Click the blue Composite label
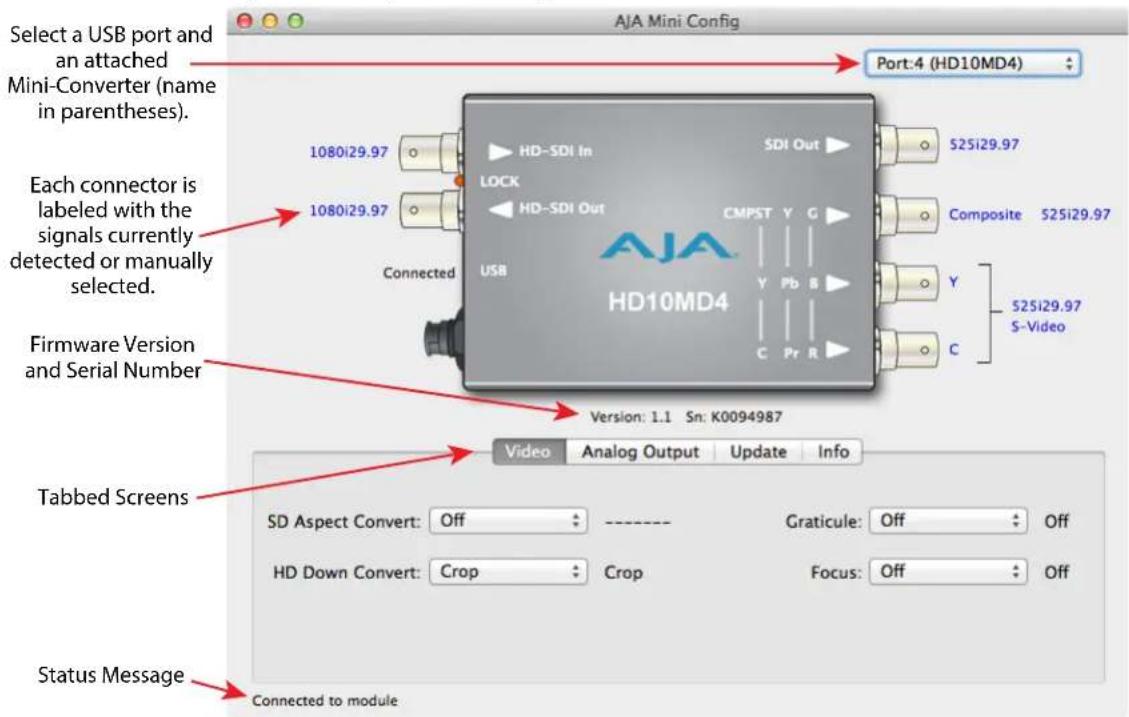 pyautogui.click(x=985, y=215)
